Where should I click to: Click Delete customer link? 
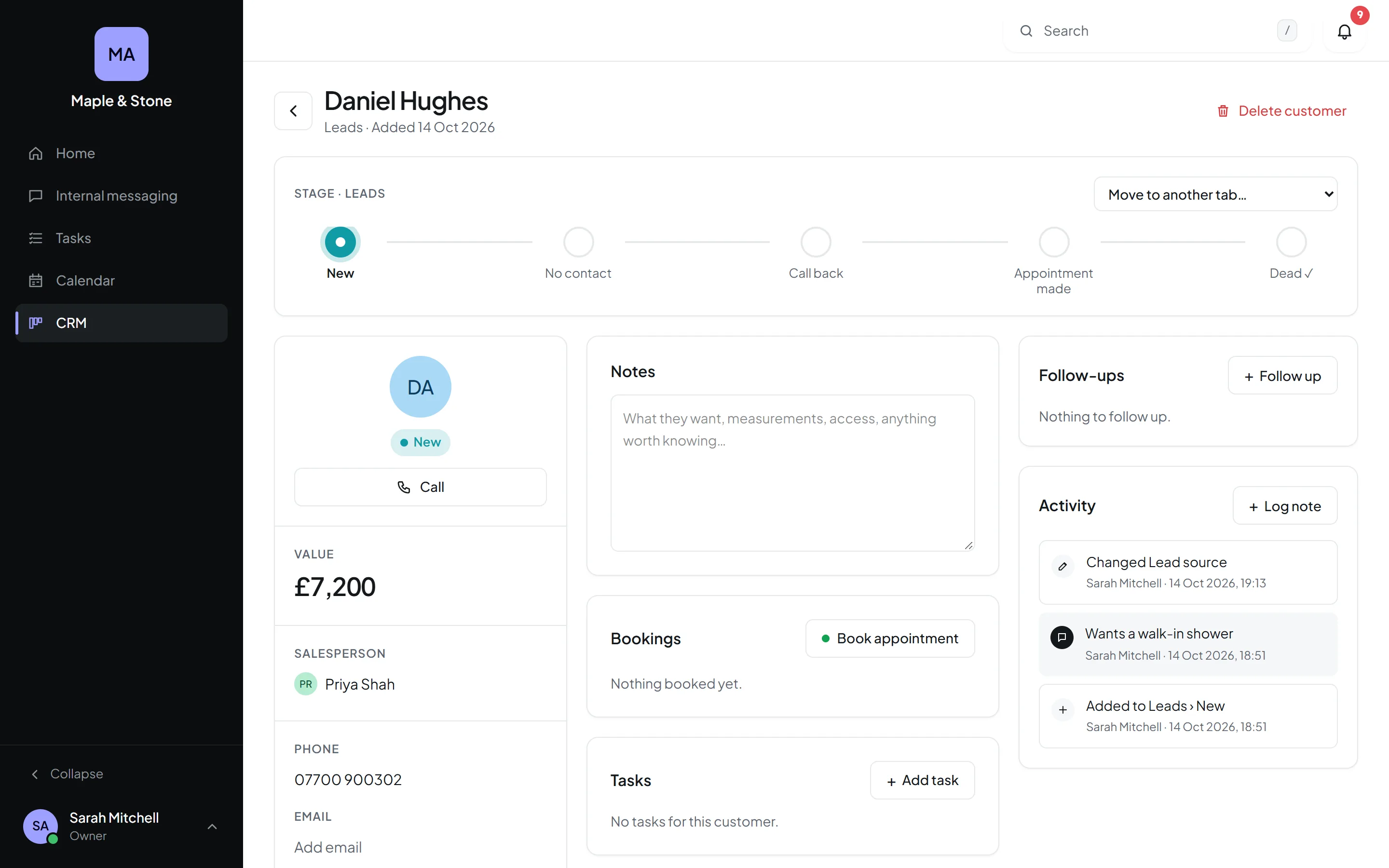1281,111
